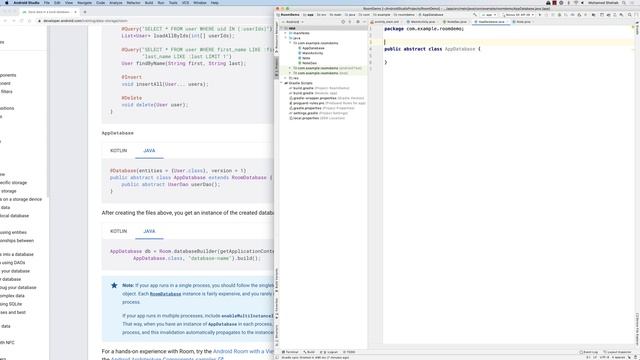Click the project panel hide icon

[364, 22]
